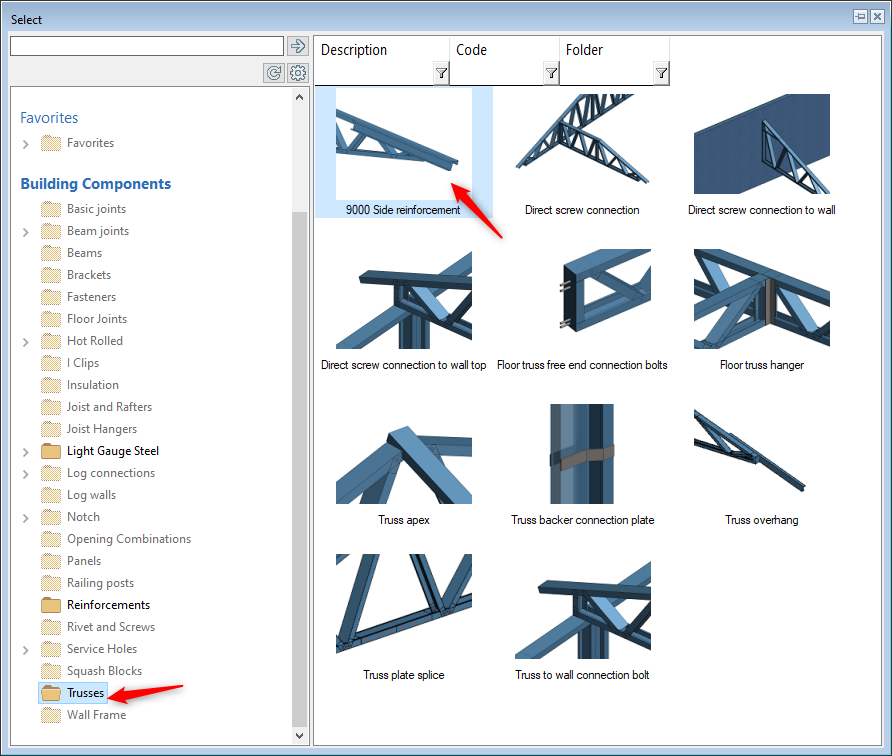The image size is (892, 756).
Task: Select the Reinforcements folder
Action: pos(108,605)
